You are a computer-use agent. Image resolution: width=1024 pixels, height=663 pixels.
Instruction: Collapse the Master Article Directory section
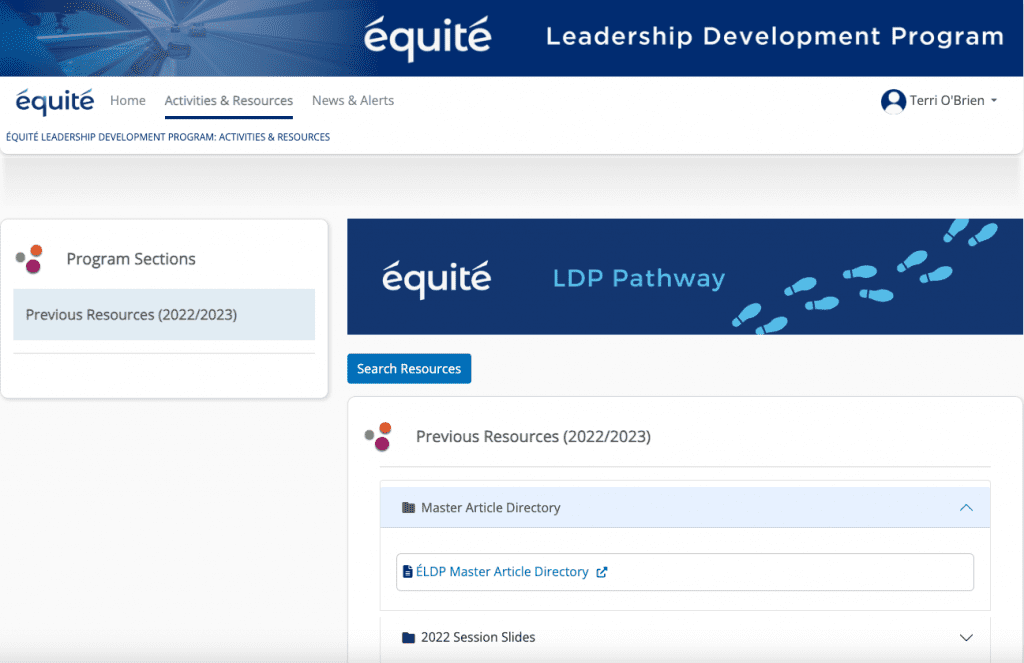684,508
